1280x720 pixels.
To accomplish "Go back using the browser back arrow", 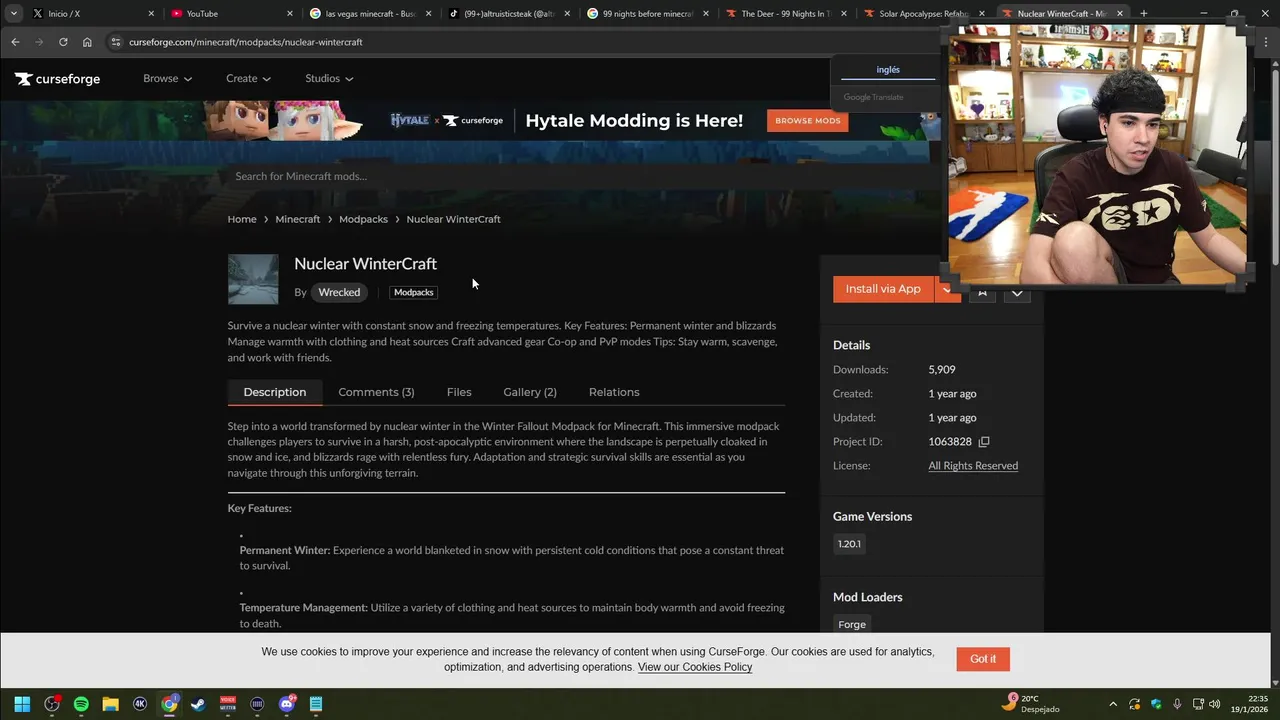I will click(x=15, y=42).
